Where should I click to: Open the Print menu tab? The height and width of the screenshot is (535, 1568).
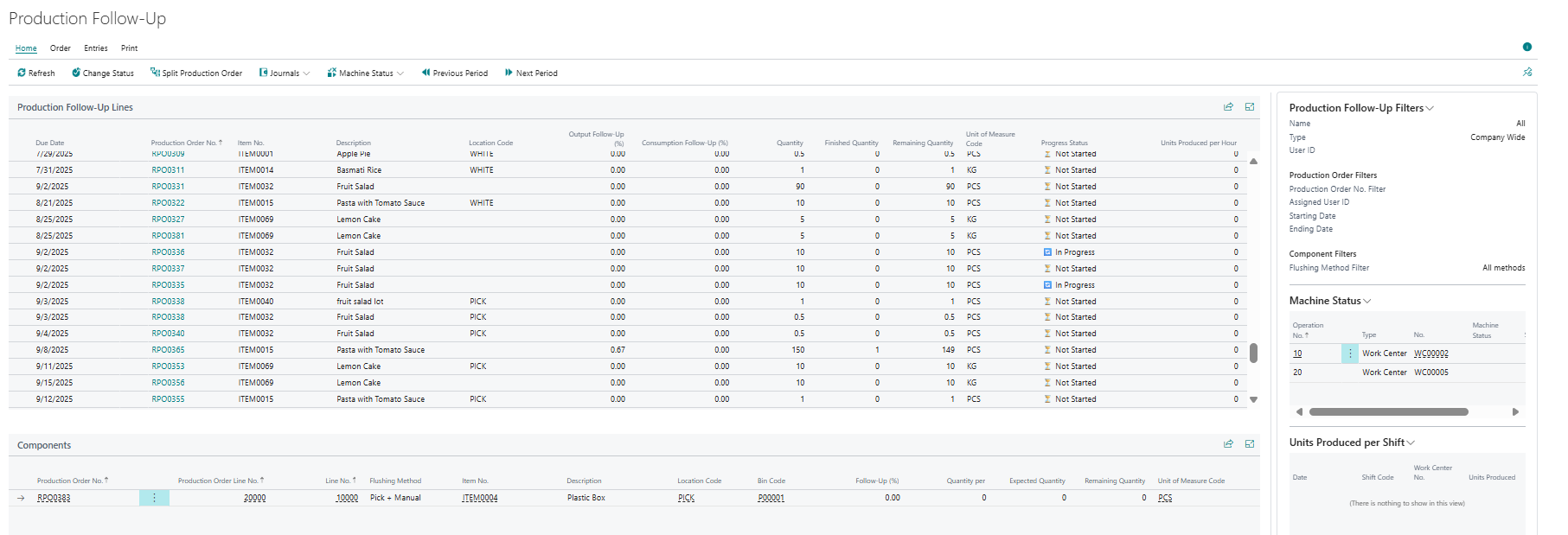tap(129, 48)
